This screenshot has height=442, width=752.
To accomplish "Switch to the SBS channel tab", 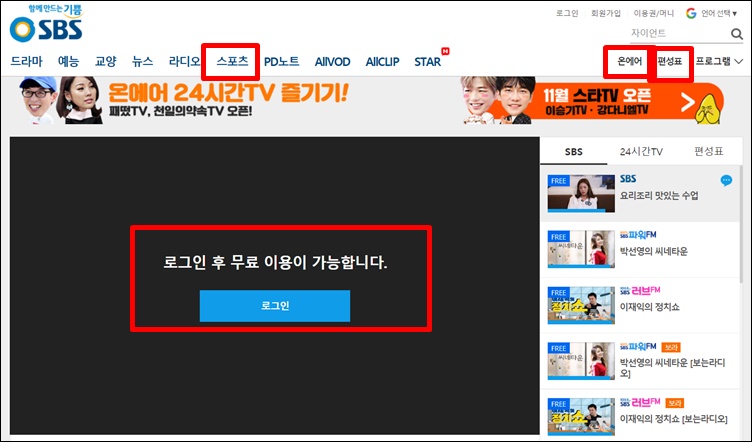I will [x=574, y=152].
